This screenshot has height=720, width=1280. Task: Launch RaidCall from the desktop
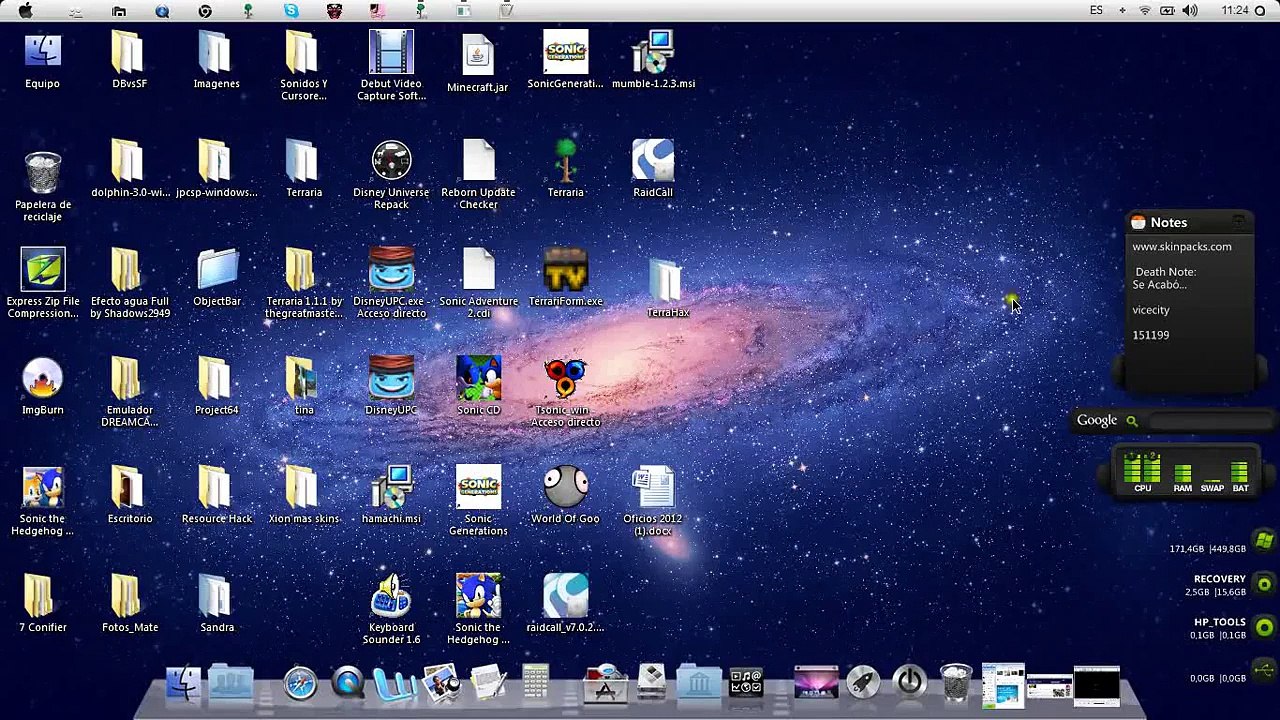coord(653,161)
